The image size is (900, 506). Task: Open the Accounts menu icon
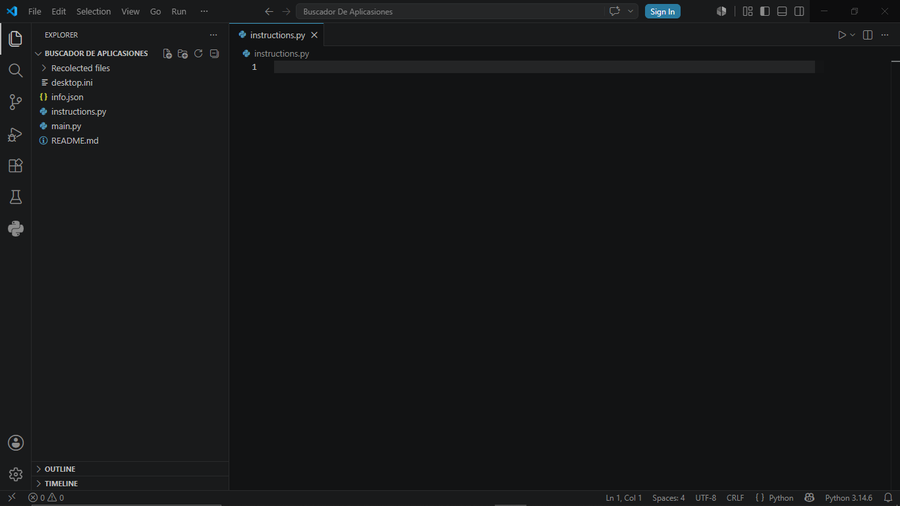15,443
